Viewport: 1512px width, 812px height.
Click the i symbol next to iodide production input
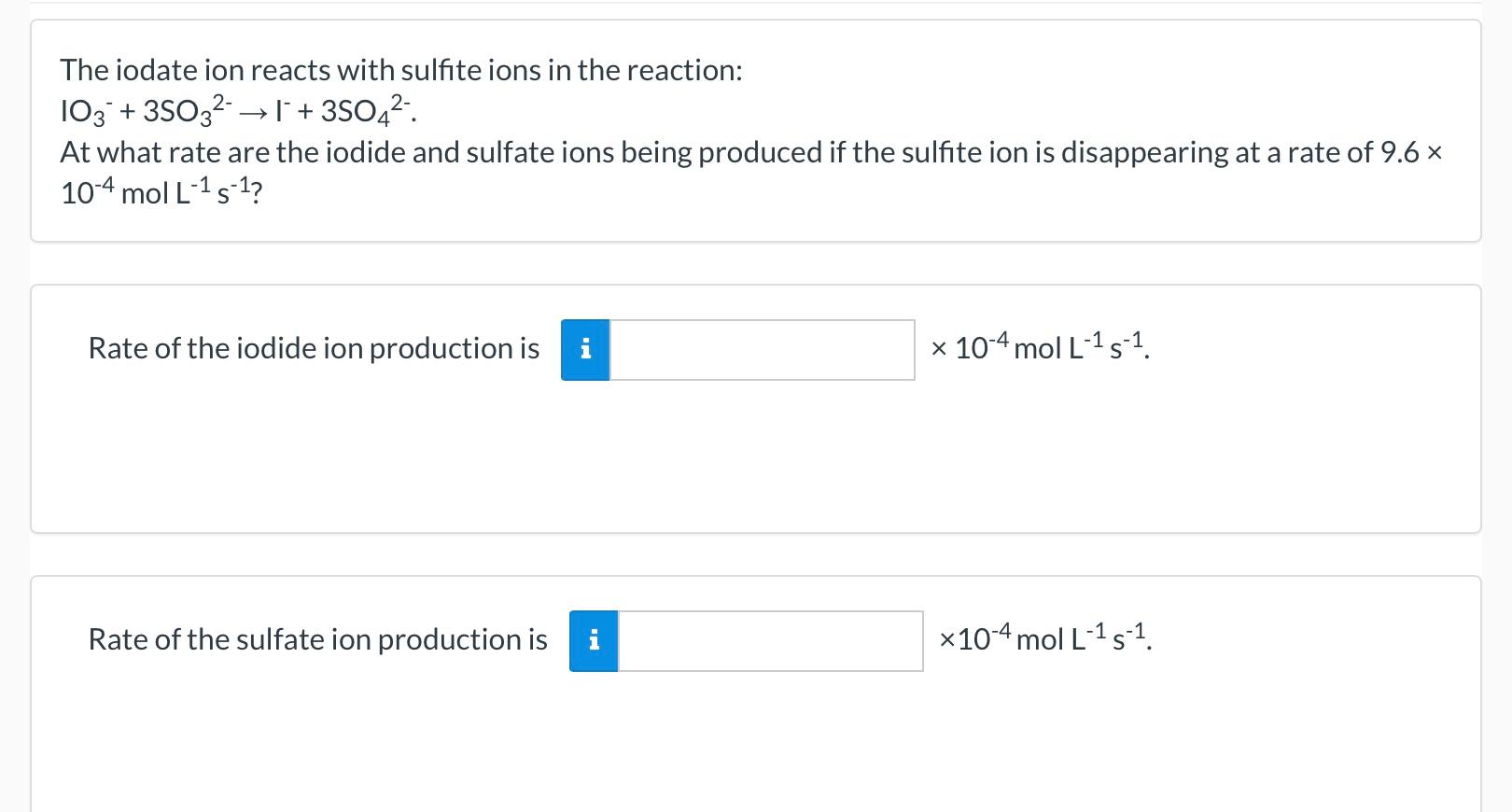[x=585, y=350]
